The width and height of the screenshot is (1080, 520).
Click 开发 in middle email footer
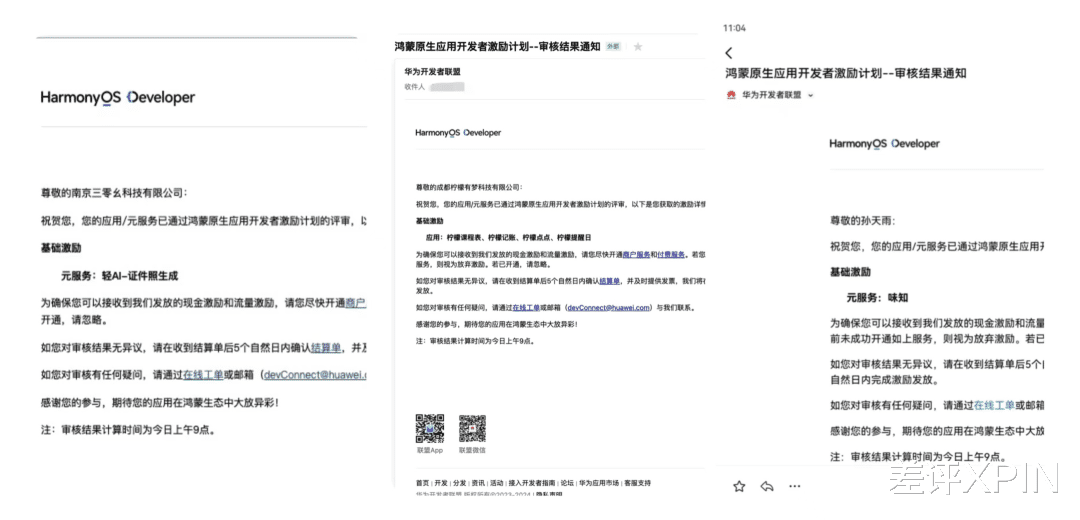(x=441, y=483)
